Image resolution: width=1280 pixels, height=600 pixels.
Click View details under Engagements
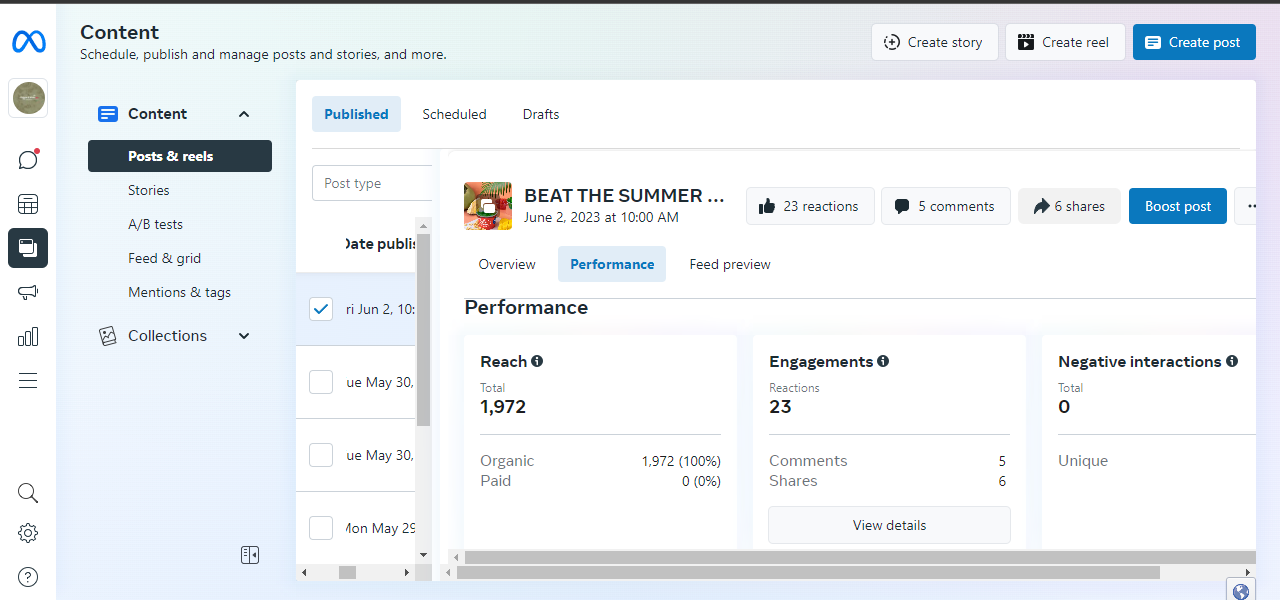coord(889,525)
